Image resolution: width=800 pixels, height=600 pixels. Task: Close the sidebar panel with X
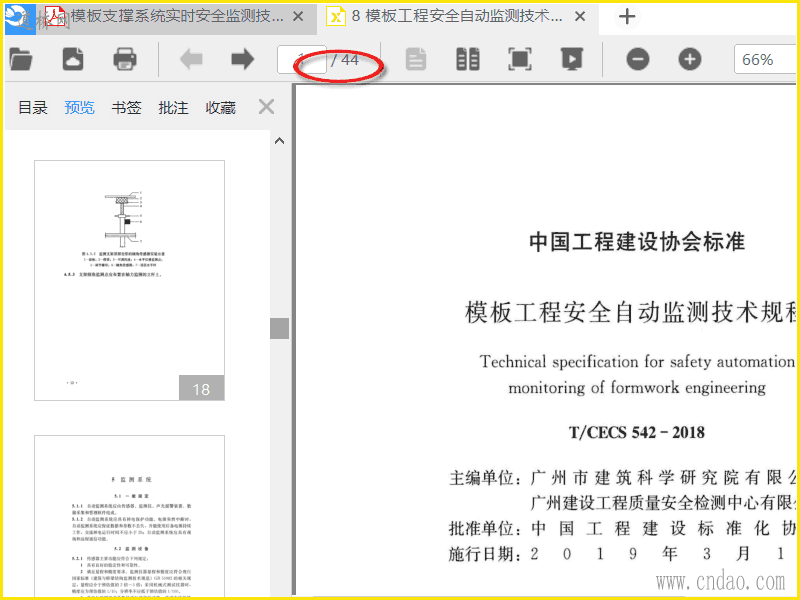pos(266,107)
